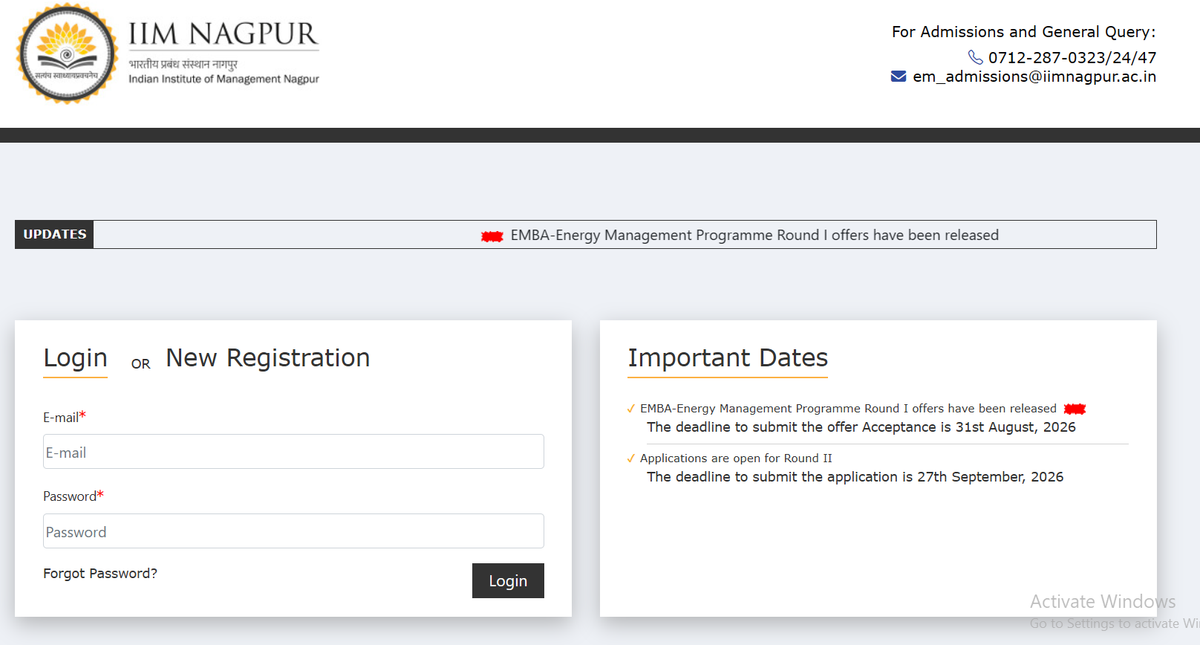1200x645 pixels.
Task: Click the 'OR' text between Login and New Registration
Action: tap(141, 364)
